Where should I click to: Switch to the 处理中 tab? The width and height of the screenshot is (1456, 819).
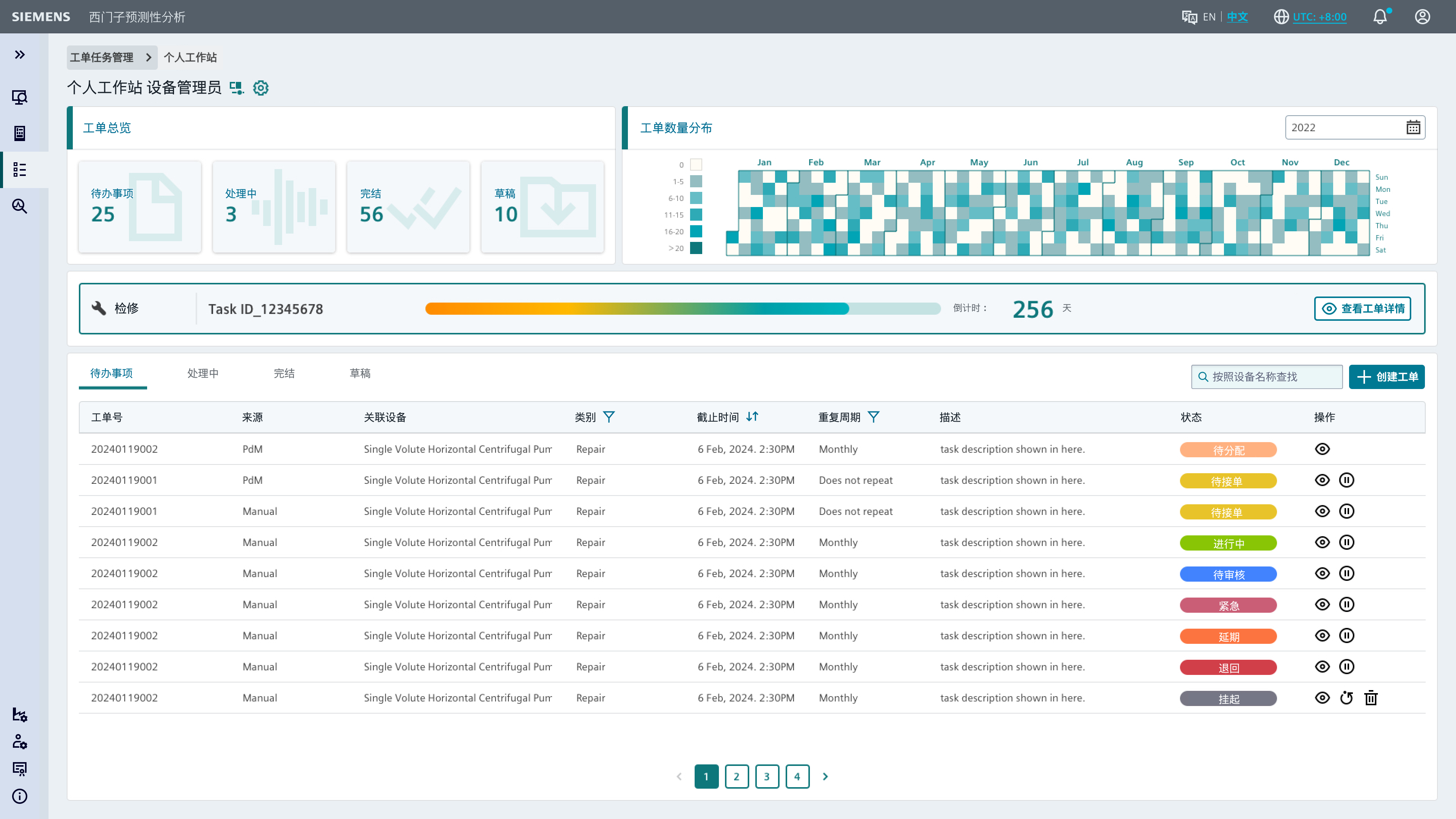[202, 373]
